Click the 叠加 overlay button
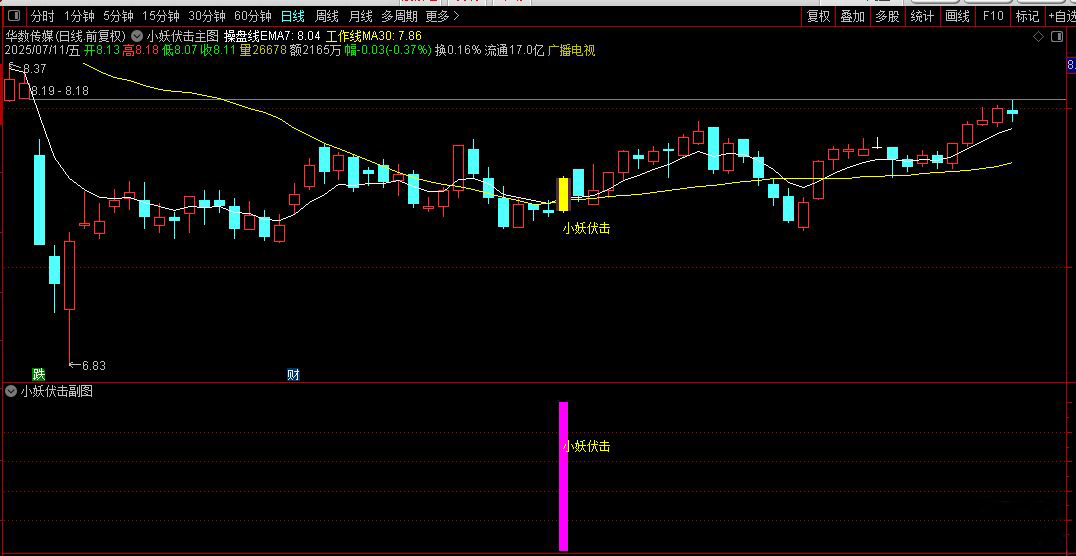 853,16
